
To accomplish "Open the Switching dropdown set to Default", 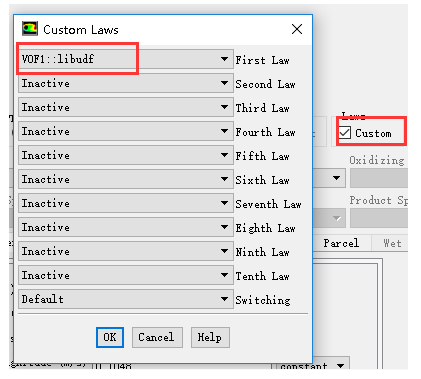I will (126, 299).
